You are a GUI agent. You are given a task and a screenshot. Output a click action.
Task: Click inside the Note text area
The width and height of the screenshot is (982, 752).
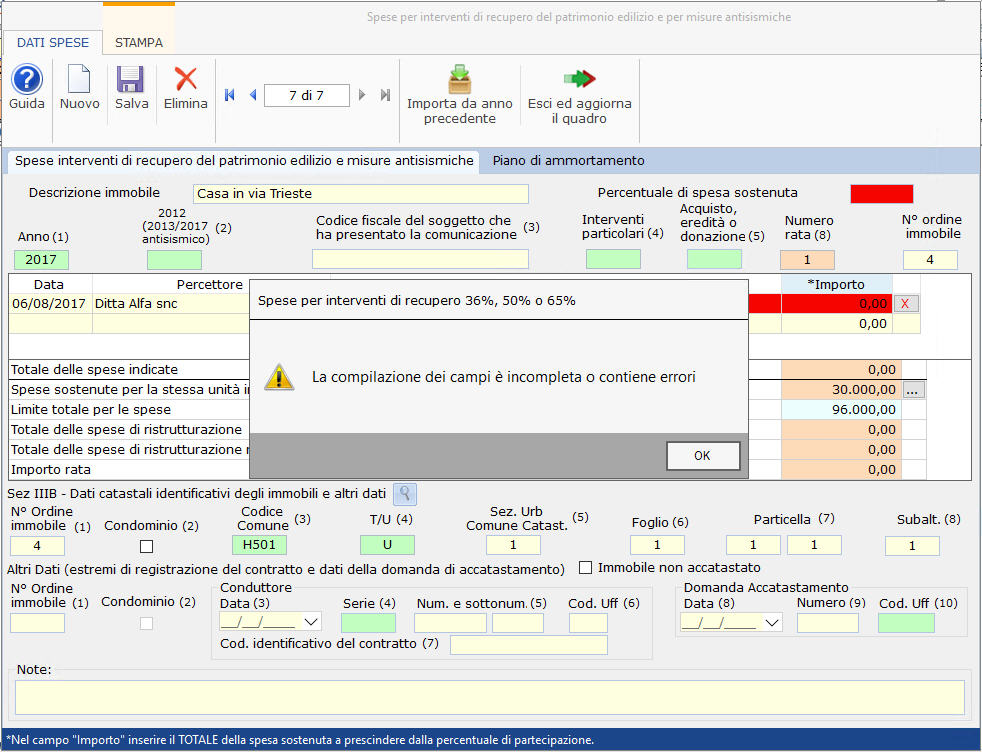click(x=490, y=698)
